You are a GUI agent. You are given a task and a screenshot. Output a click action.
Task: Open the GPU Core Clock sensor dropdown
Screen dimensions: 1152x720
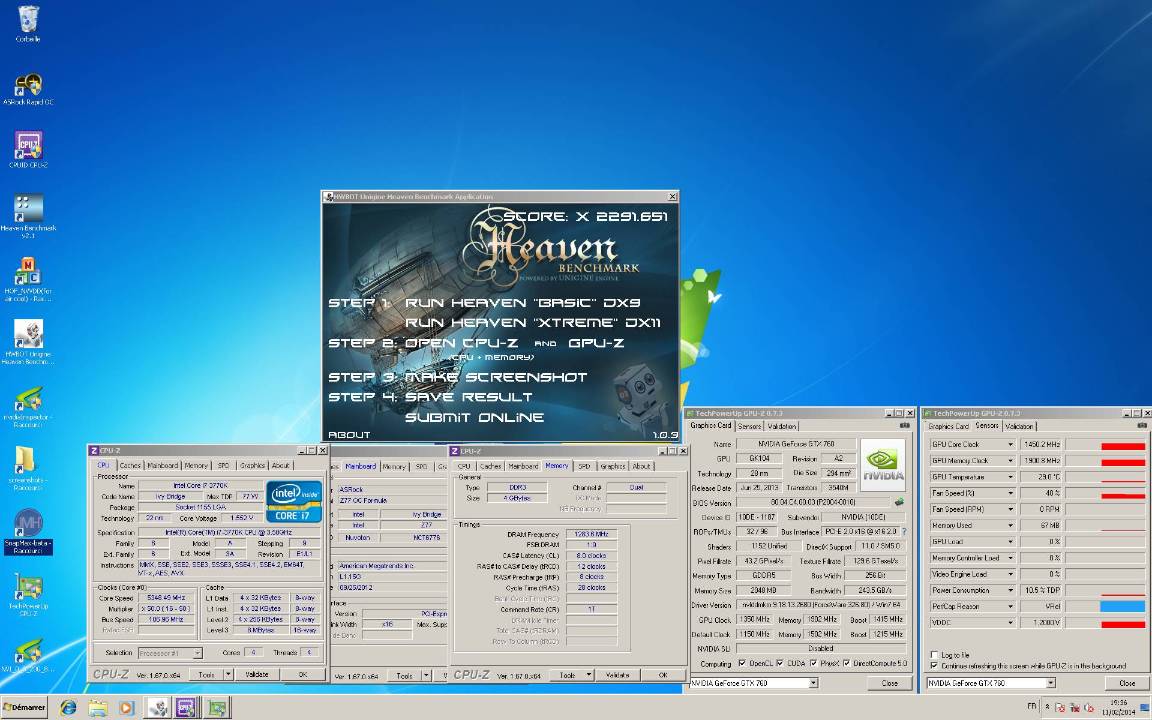[1011, 444]
